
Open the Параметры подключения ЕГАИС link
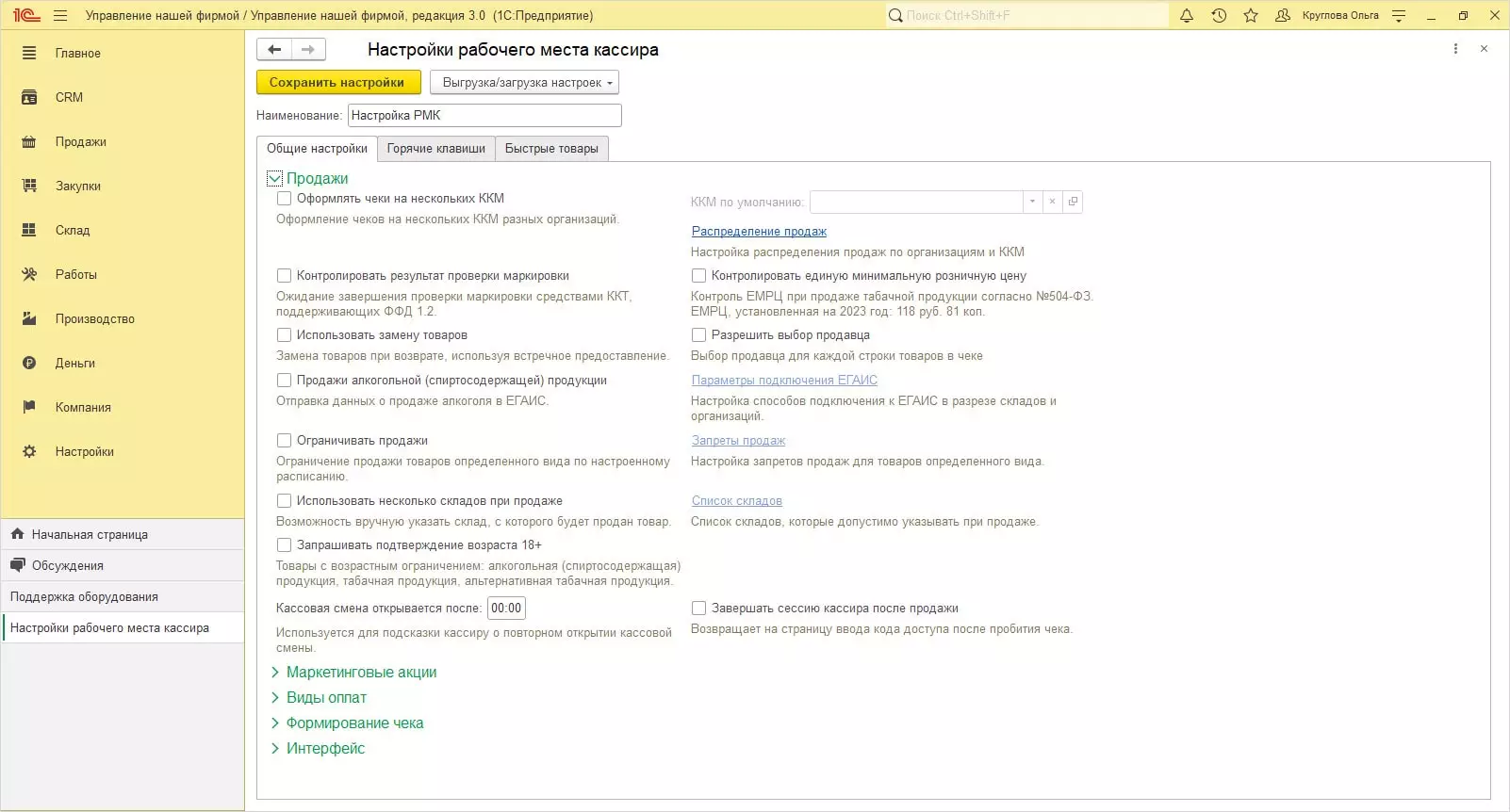click(x=784, y=381)
